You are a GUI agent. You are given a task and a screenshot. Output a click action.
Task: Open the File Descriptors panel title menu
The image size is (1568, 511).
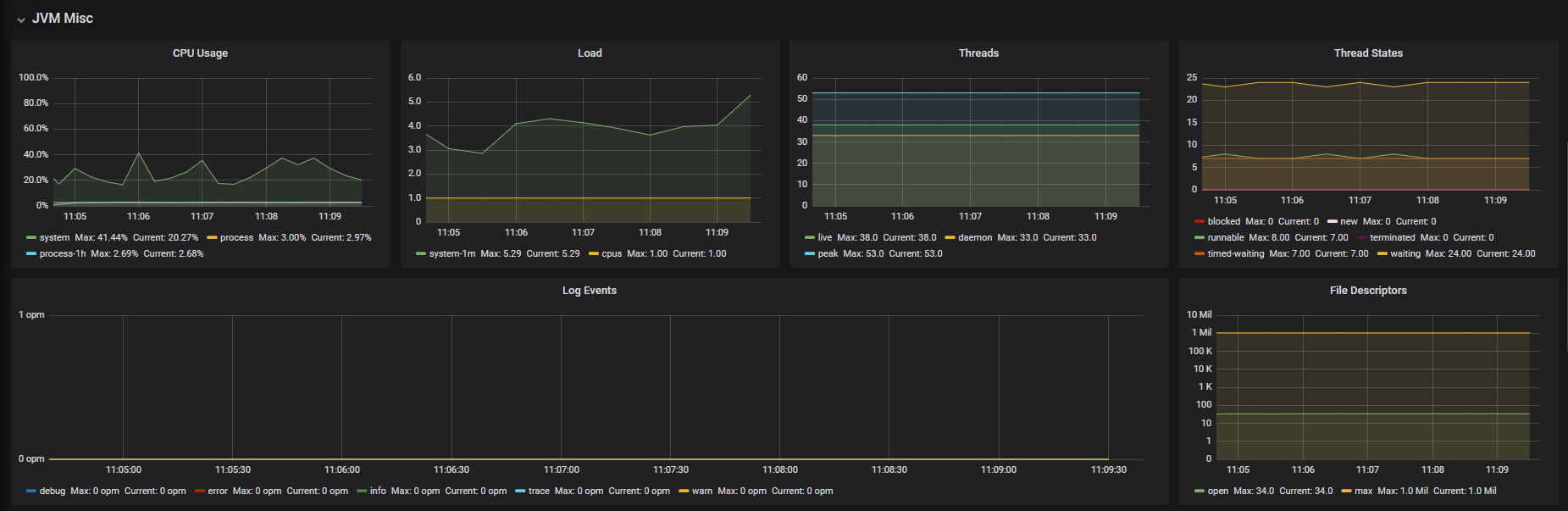point(1368,290)
